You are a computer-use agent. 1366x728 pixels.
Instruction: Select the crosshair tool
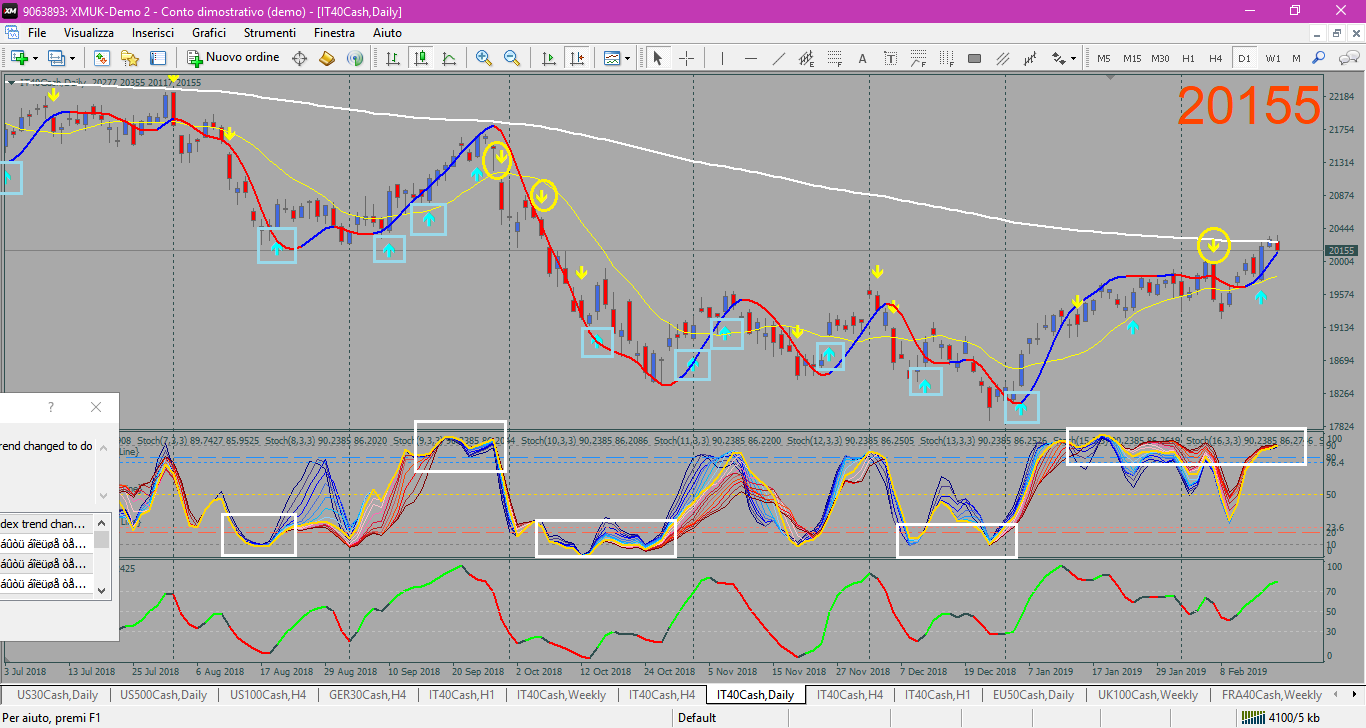[x=686, y=58]
